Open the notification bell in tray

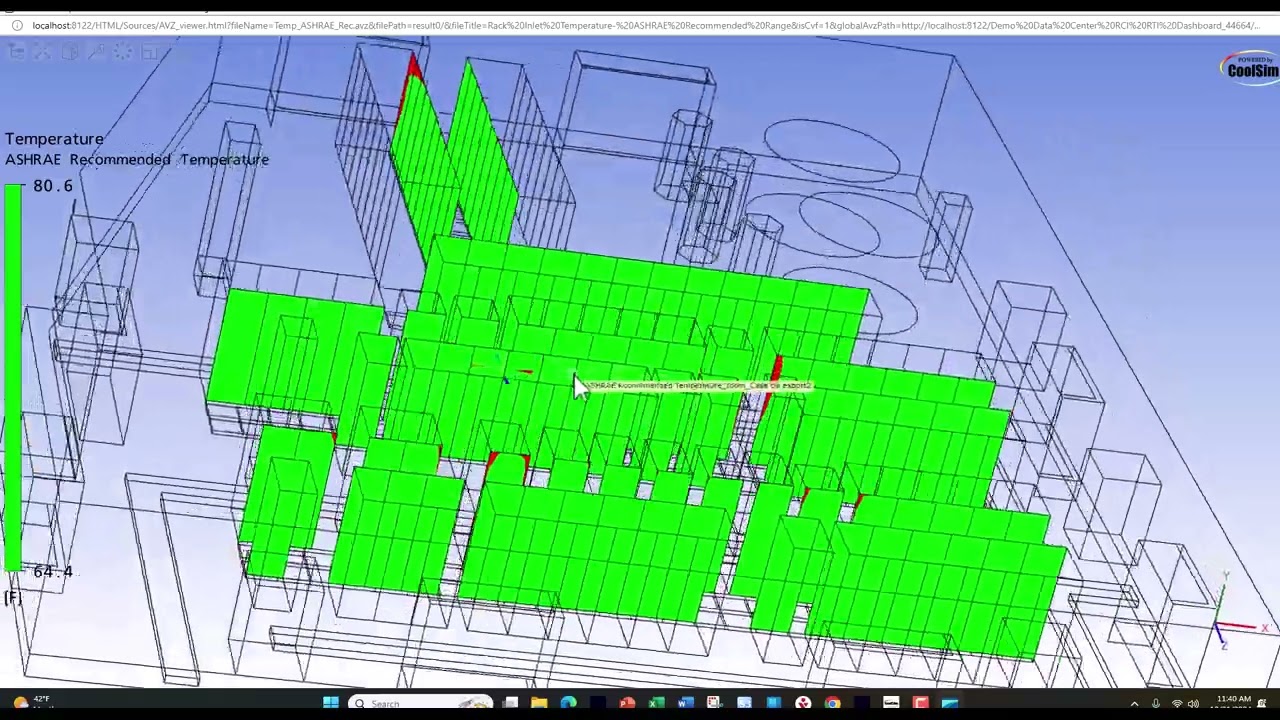(1262, 703)
